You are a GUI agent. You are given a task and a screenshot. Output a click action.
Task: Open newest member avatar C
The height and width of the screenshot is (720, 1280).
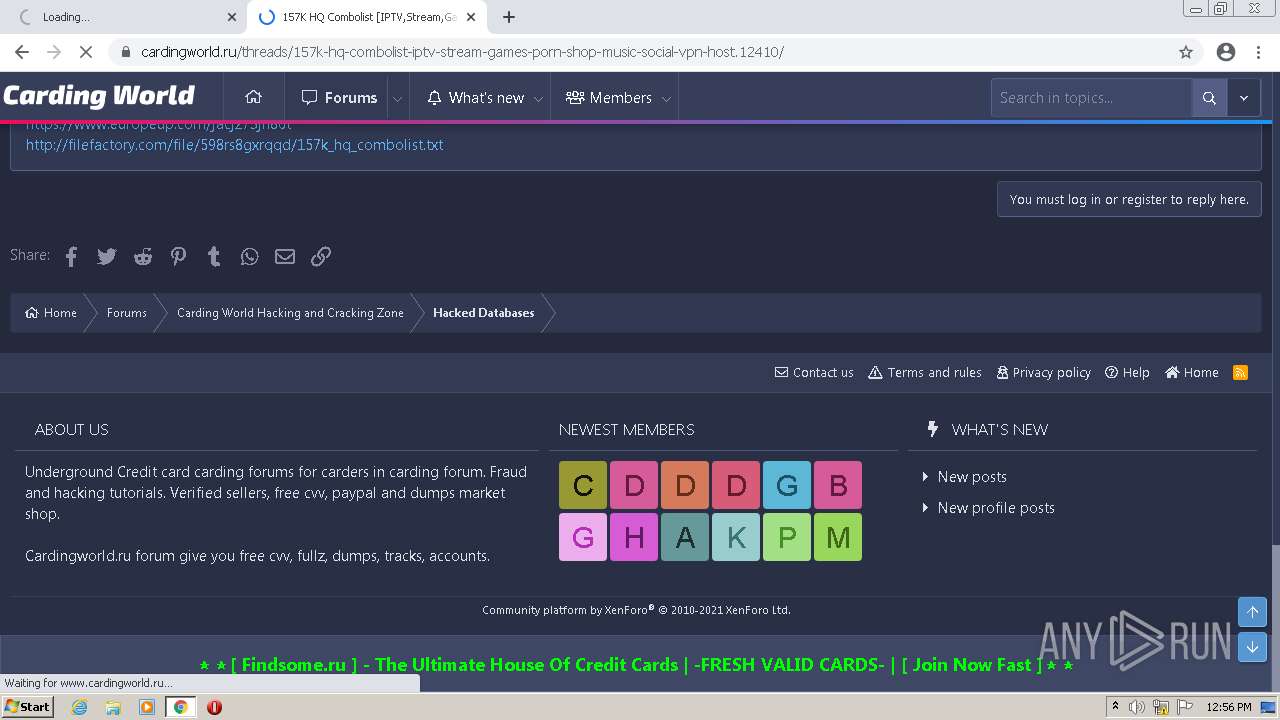coord(583,486)
